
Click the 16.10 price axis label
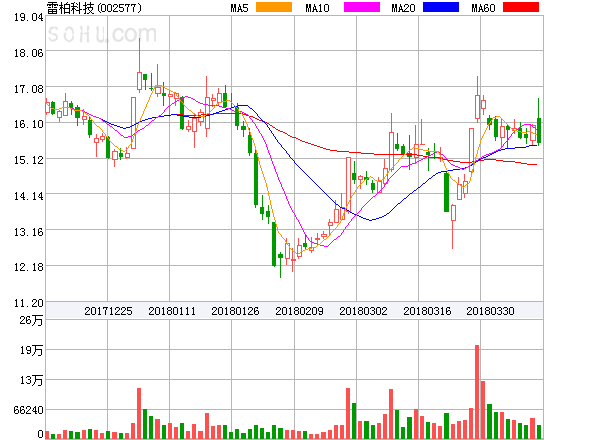[28, 124]
